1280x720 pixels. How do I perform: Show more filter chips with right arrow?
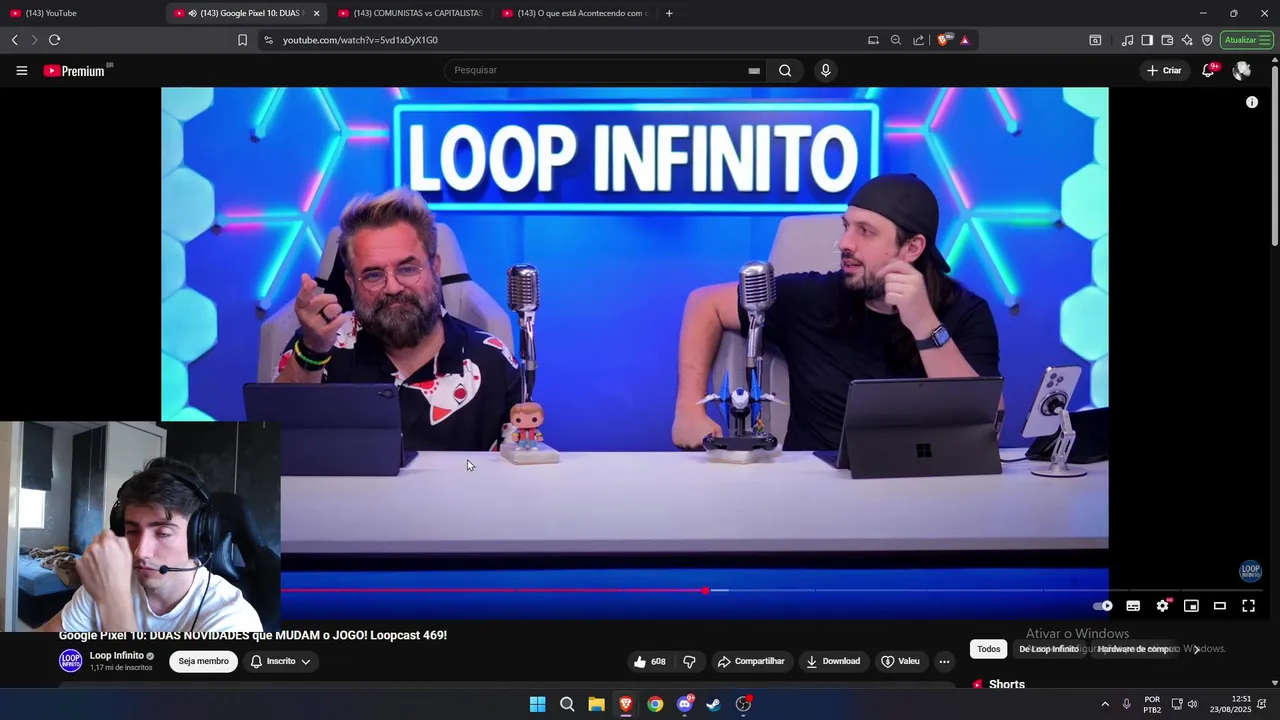pos(1196,649)
